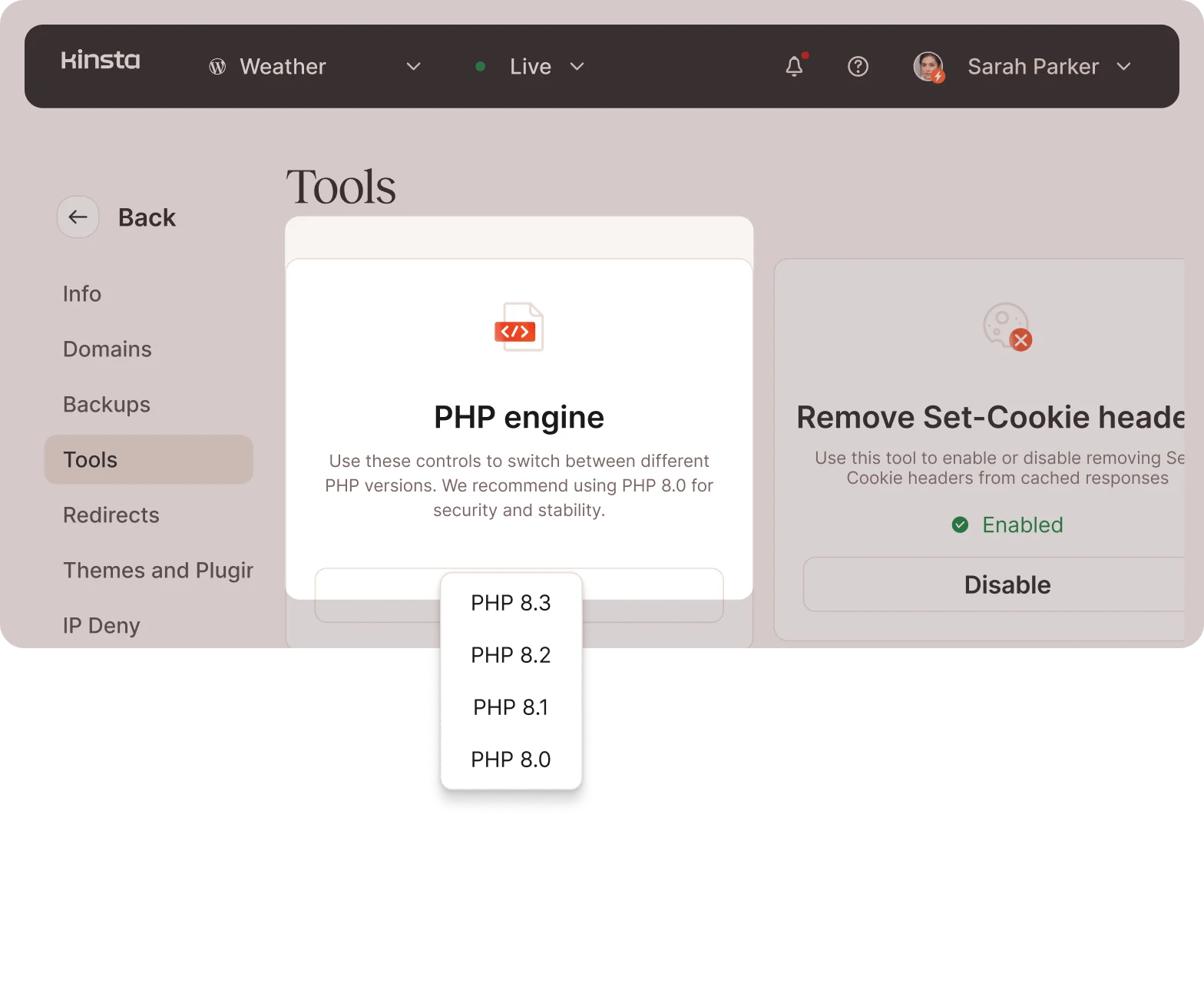The width and height of the screenshot is (1204, 983).
Task: Go to Info in sidebar
Action: pos(82,294)
